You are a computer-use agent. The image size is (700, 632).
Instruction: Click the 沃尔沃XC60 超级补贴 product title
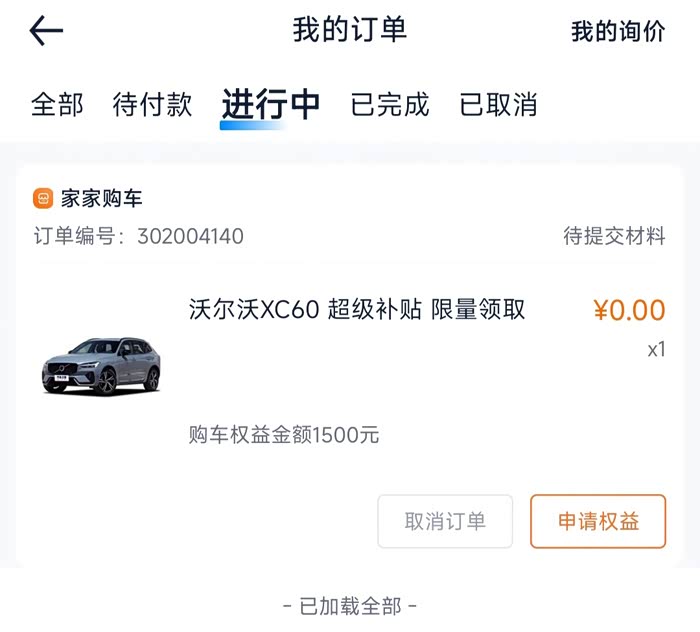click(x=357, y=310)
